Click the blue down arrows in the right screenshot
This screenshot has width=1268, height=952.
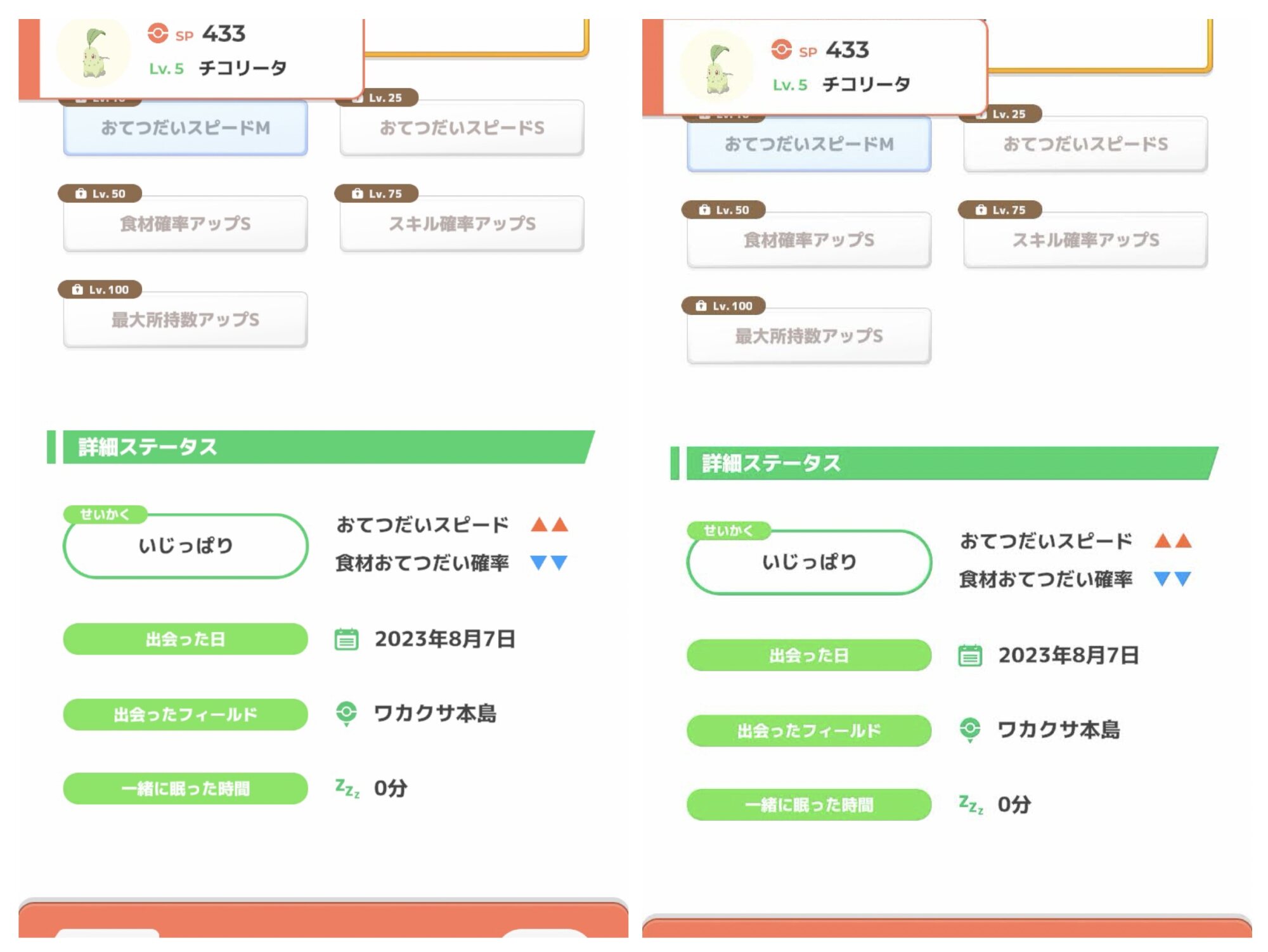click(1172, 579)
